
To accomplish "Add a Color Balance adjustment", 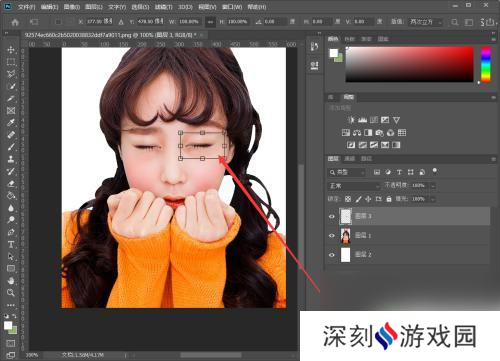I will tap(357, 133).
